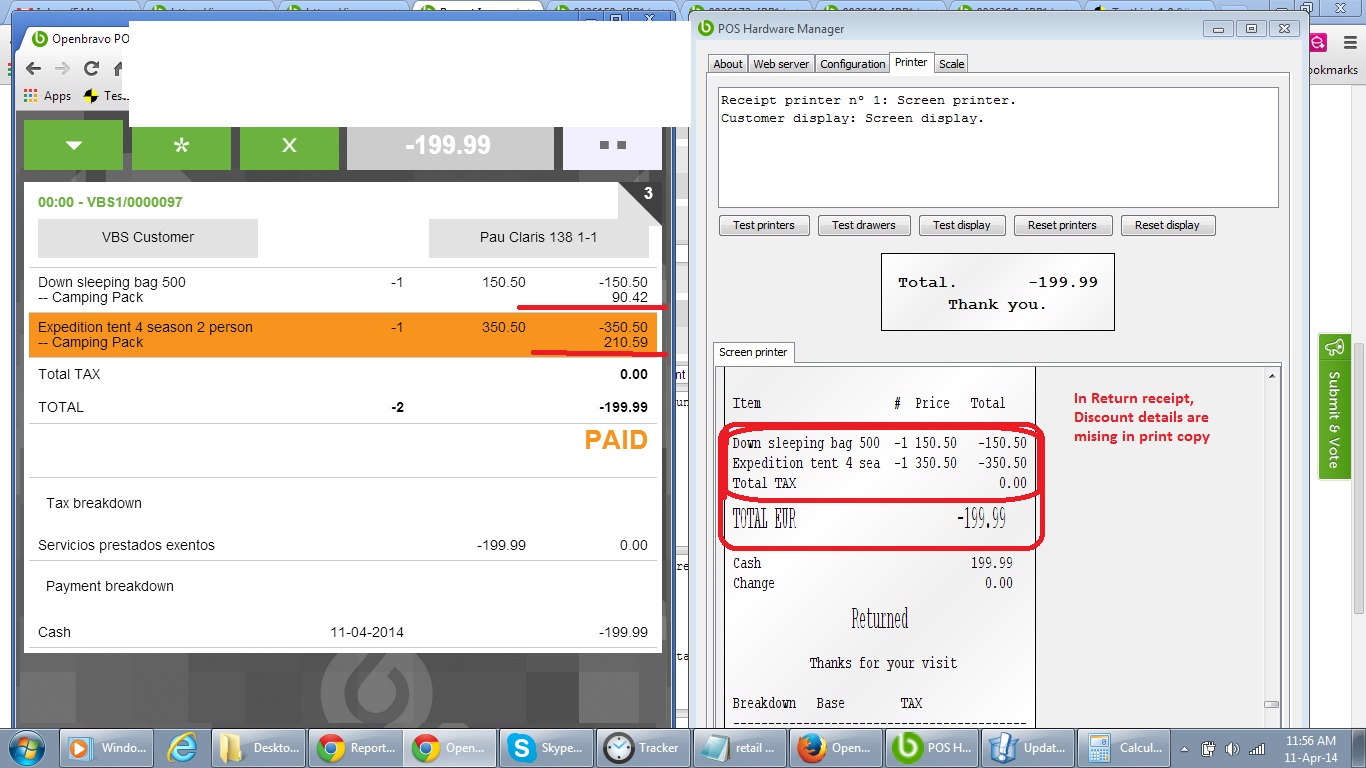The image size is (1366, 768).
Task: Click the Payment breakdown heading
Action: (x=110, y=586)
